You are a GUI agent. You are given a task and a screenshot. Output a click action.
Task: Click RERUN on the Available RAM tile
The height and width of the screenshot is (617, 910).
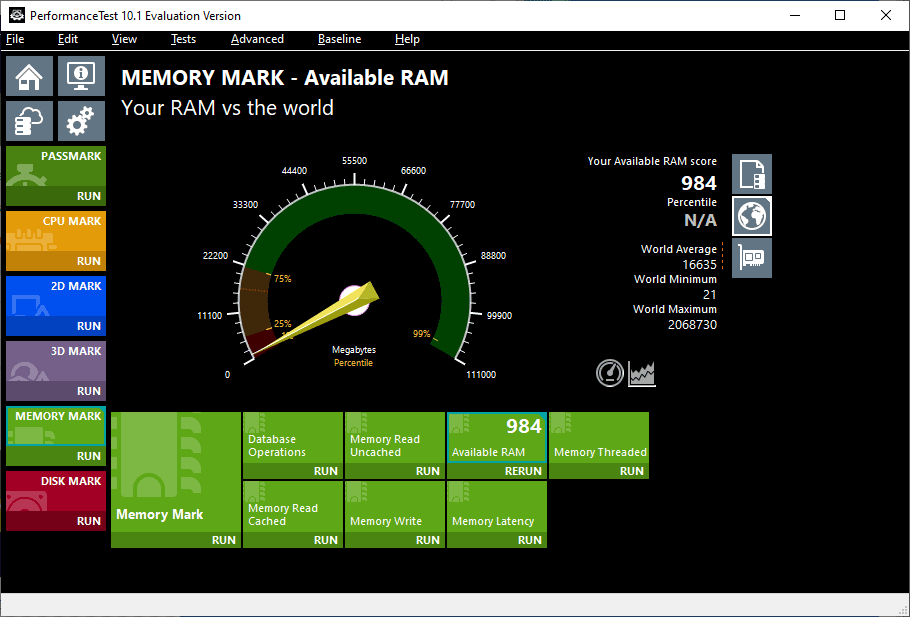[523, 471]
